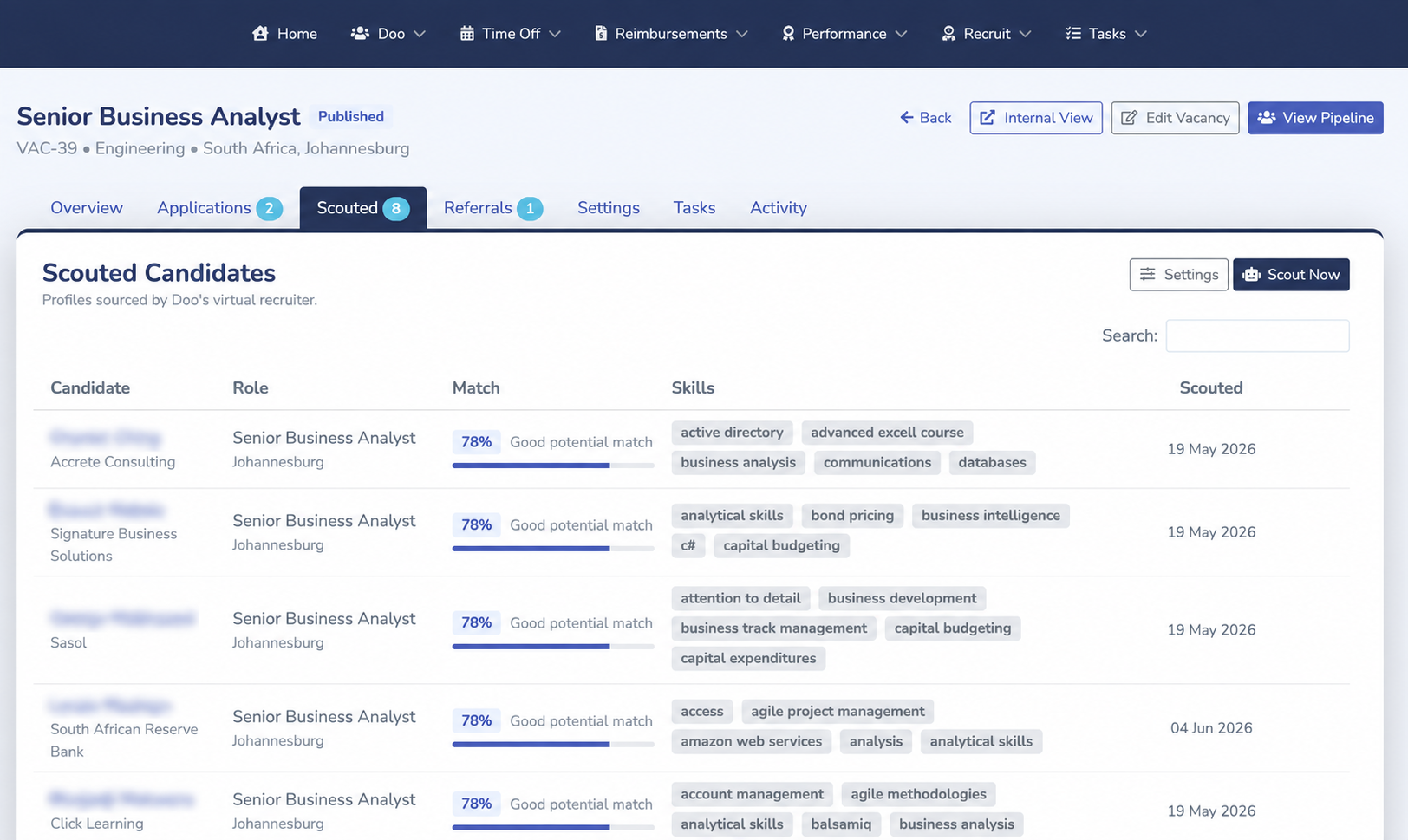Click the 'attention to detail' skill tag
This screenshot has width=1408, height=840.
(740, 599)
